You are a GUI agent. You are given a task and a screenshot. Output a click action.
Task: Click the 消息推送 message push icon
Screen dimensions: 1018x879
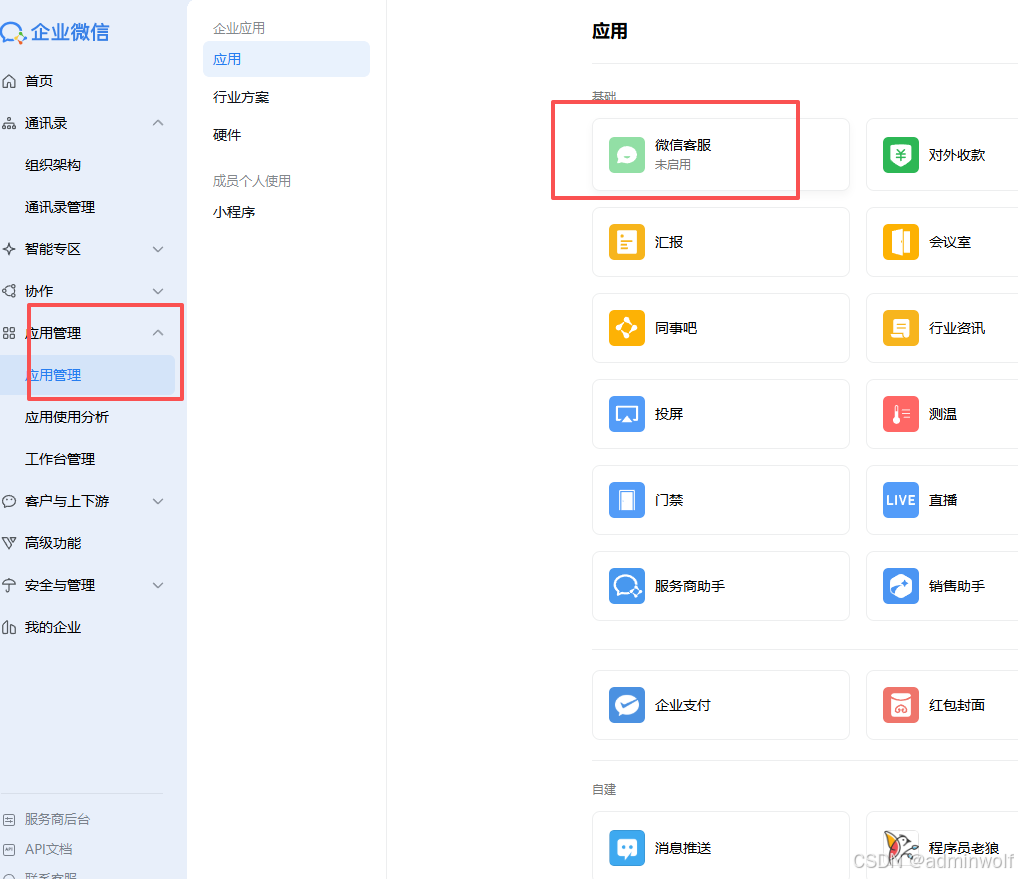click(x=627, y=847)
